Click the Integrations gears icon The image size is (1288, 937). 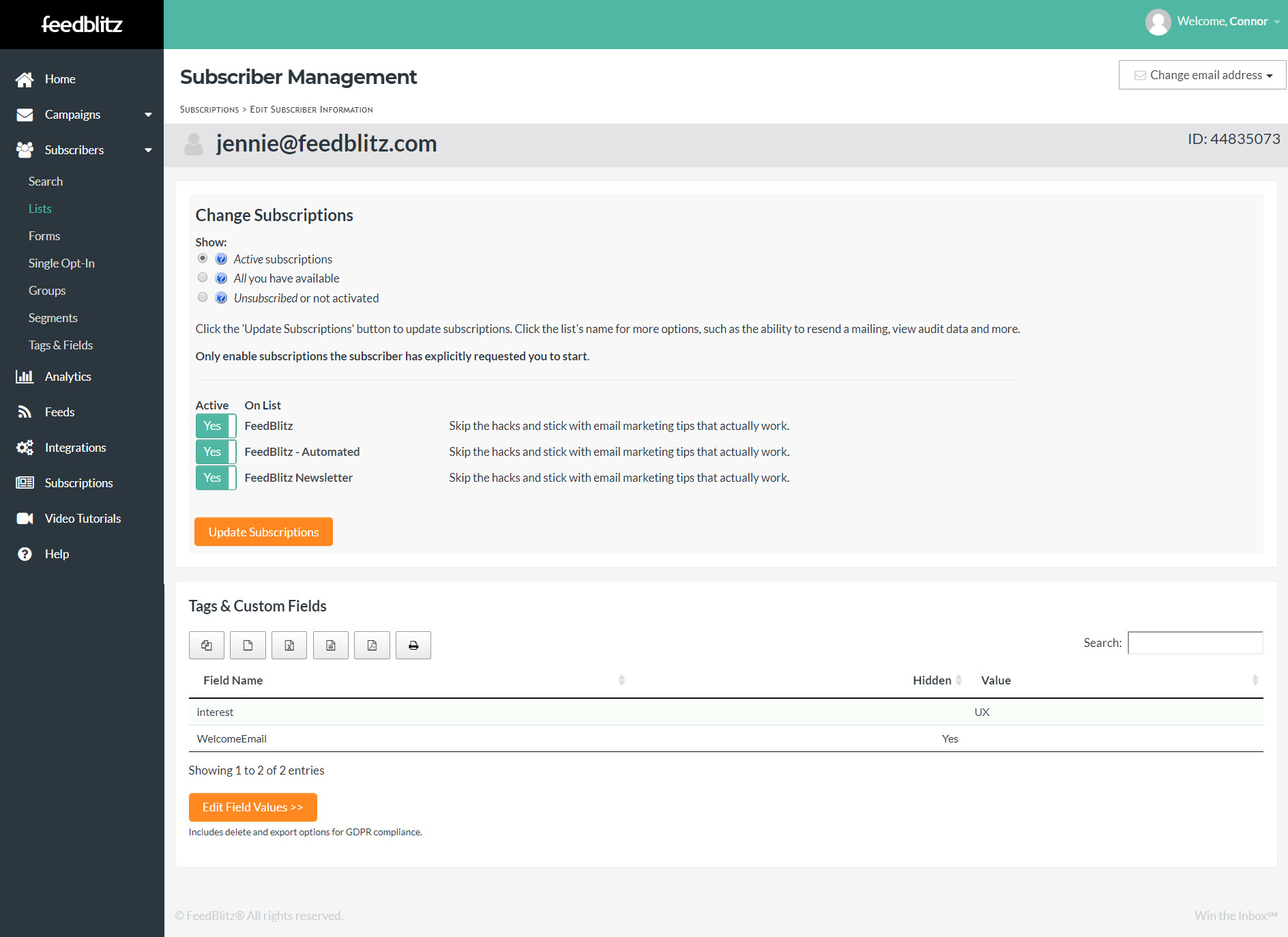click(x=25, y=448)
